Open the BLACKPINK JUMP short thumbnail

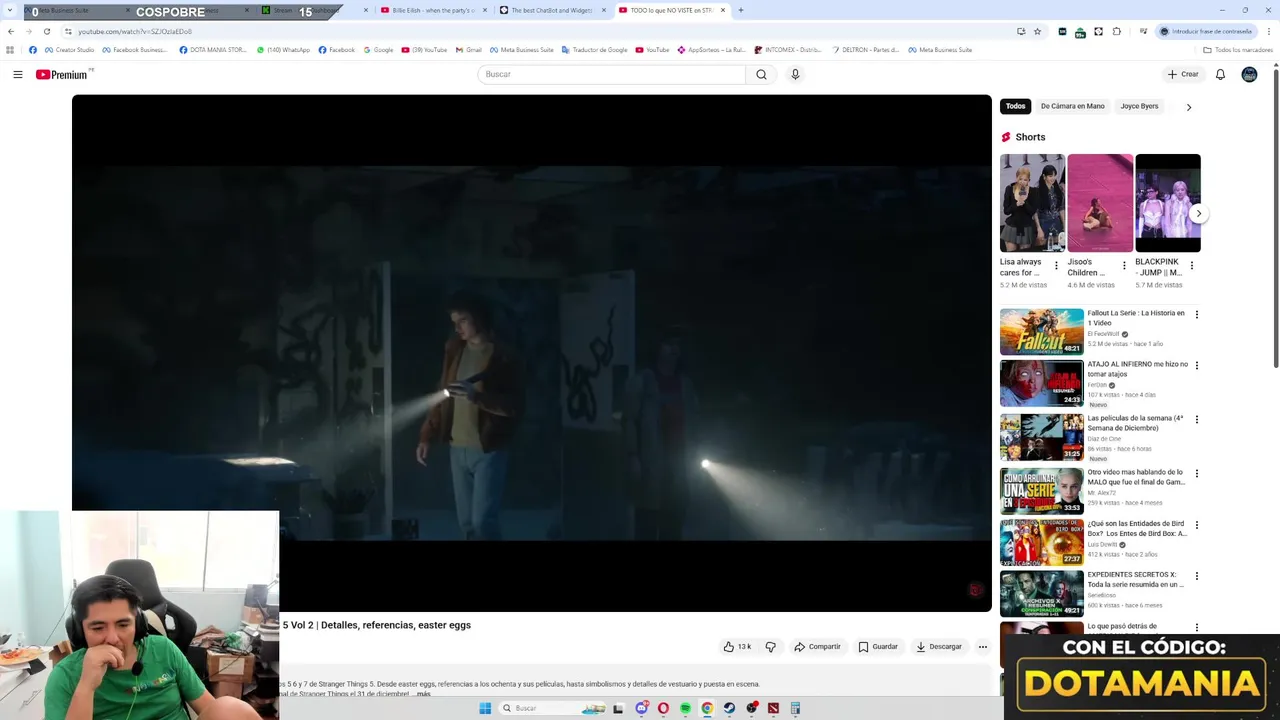click(1167, 203)
